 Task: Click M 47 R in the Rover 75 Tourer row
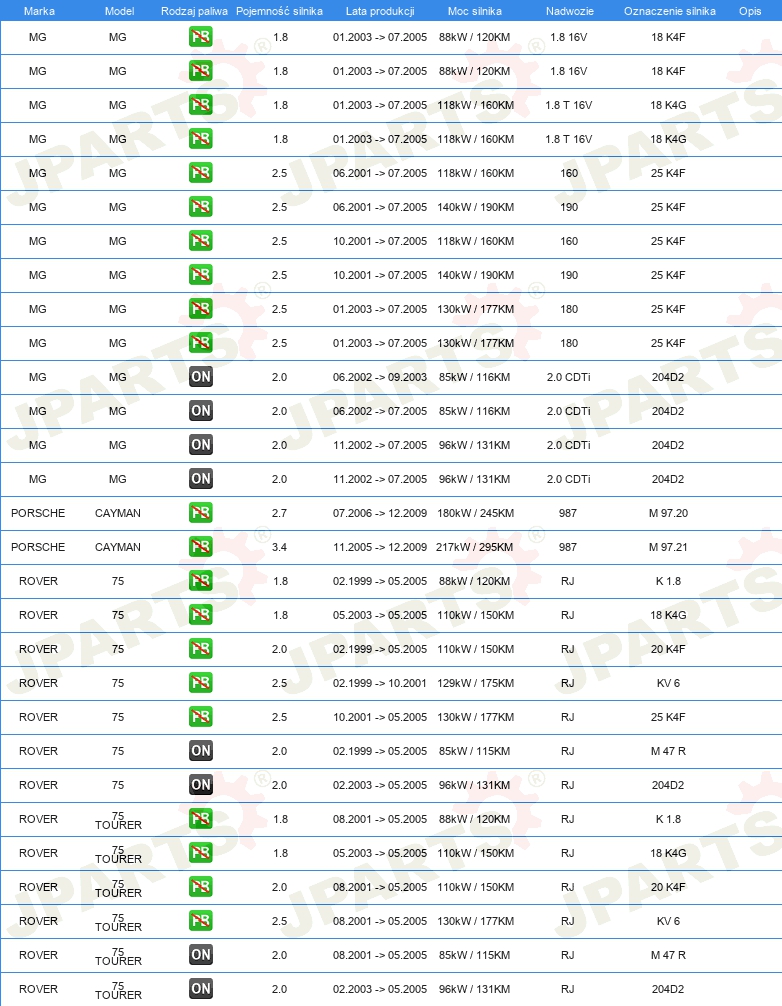pyautogui.click(x=668, y=955)
